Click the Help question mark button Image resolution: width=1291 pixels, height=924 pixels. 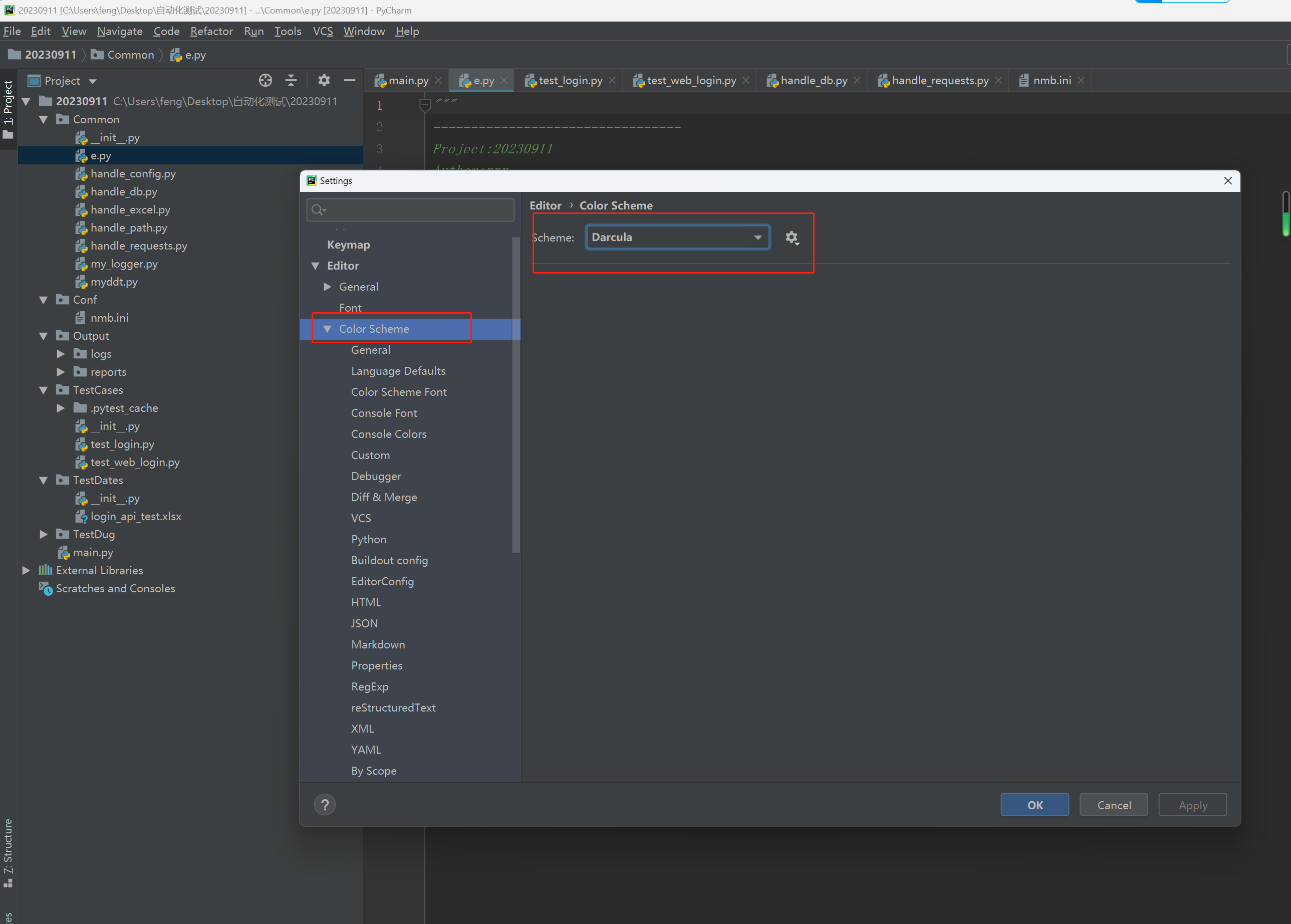(325, 805)
